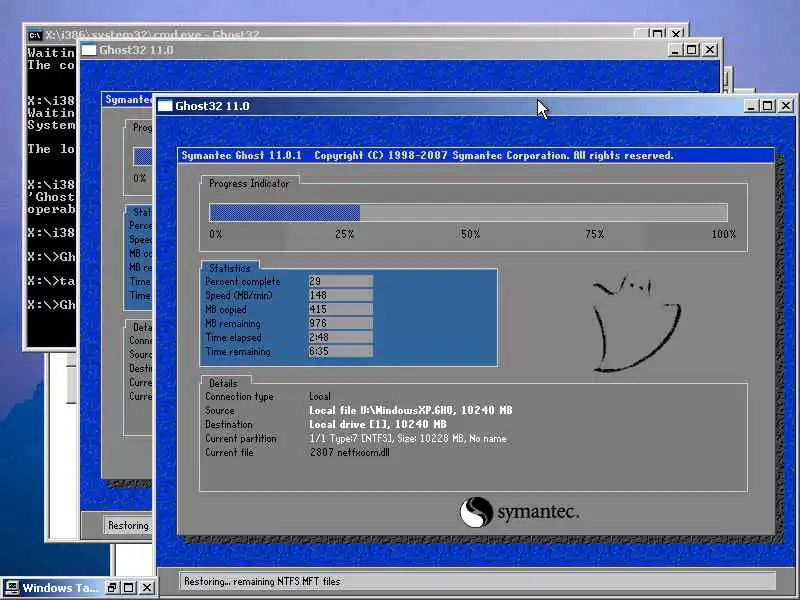
Task: Close the minimized Windows Ta... window
Action: pyautogui.click(x=147, y=588)
